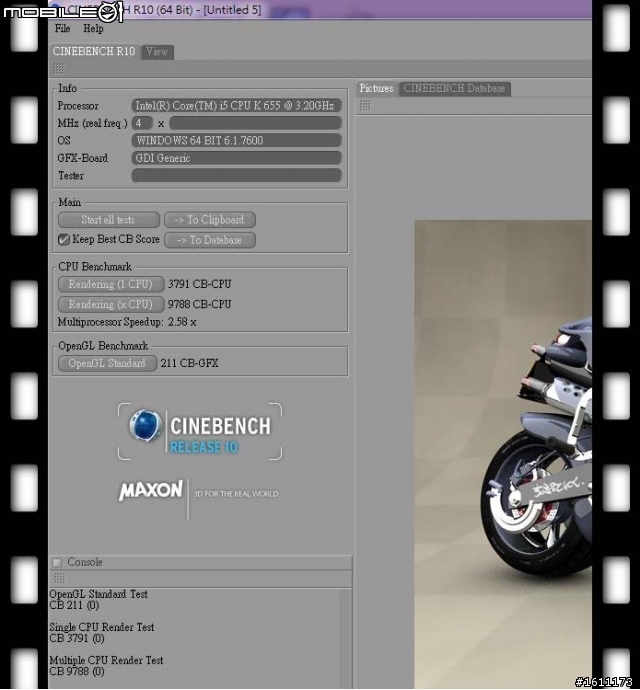Image resolution: width=640 pixels, height=690 pixels.
Task: Click the GFX-Board field showing GDI Generic
Action: [x=236, y=158]
